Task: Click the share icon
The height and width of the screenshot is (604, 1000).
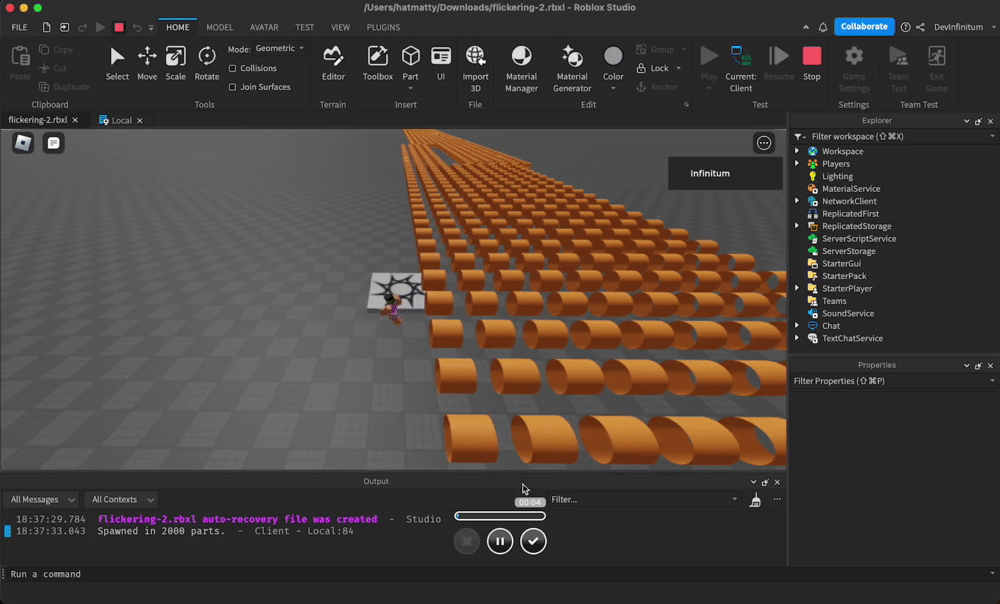Action: click(x=920, y=27)
